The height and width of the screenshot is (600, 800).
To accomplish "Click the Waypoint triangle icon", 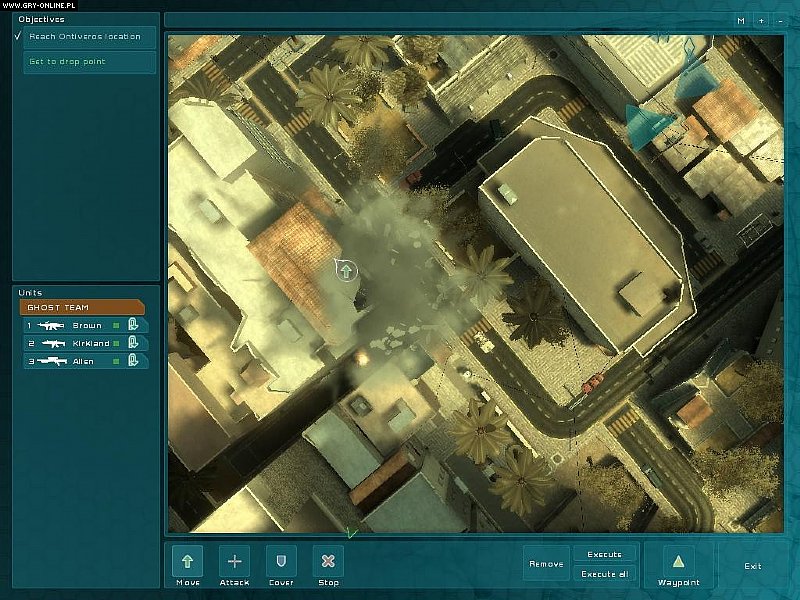I will (678, 561).
